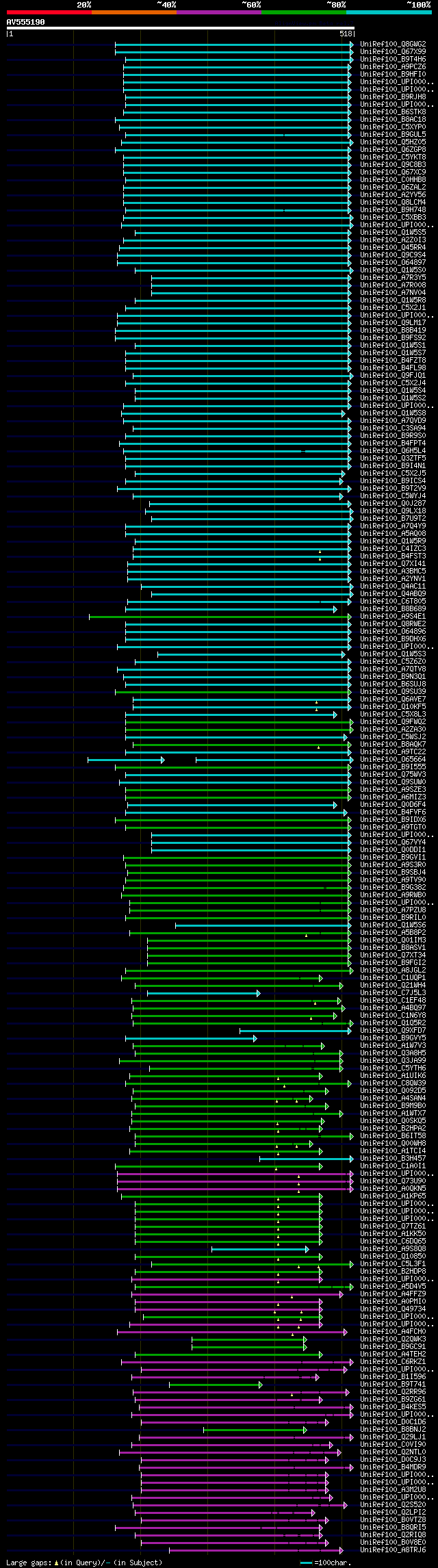
Task: Select hit label UniRef100_Q9FJQ1
Action: pos(393,376)
